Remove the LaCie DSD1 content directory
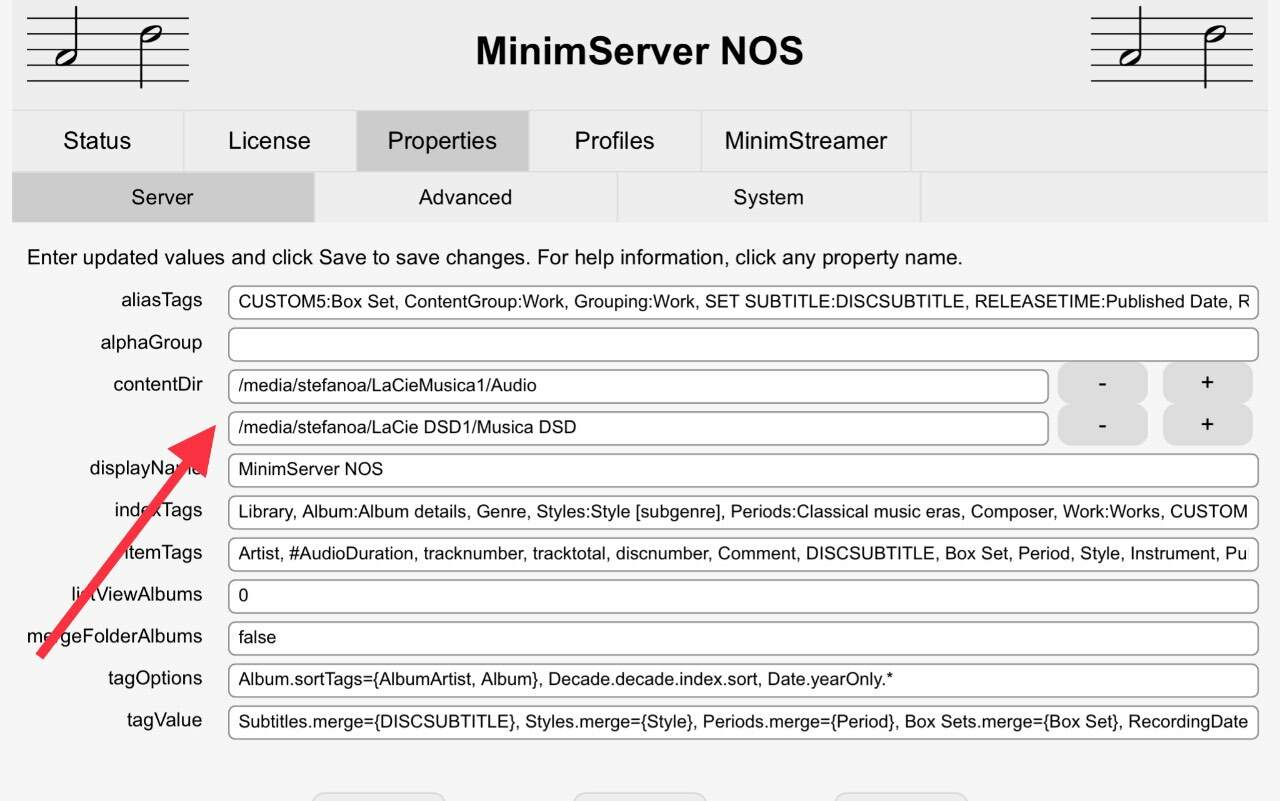The image size is (1280, 801). [x=1102, y=425]
